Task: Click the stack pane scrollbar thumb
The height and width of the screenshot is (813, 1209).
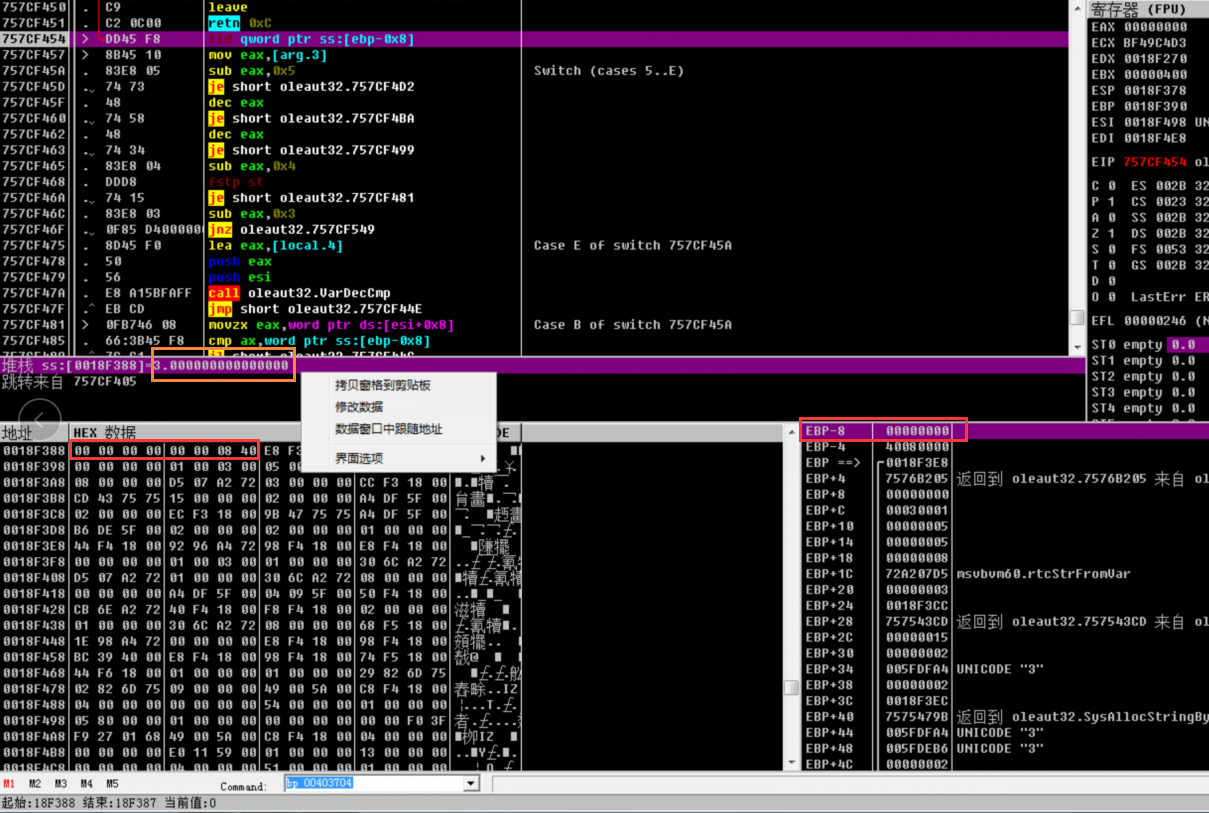Action: point(790,688)
